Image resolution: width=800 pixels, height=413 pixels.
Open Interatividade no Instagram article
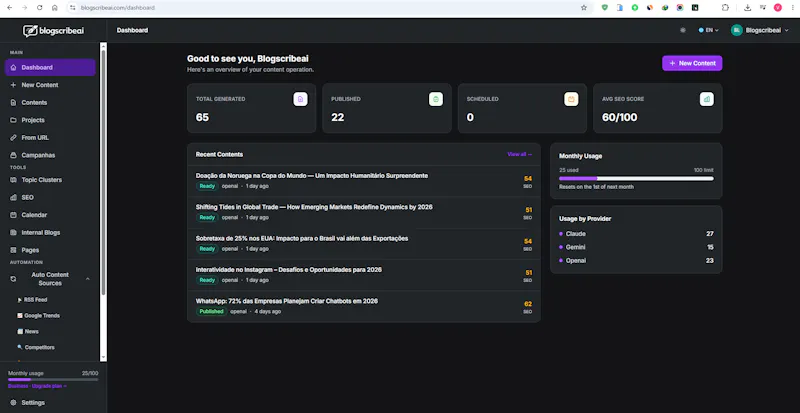289,270
